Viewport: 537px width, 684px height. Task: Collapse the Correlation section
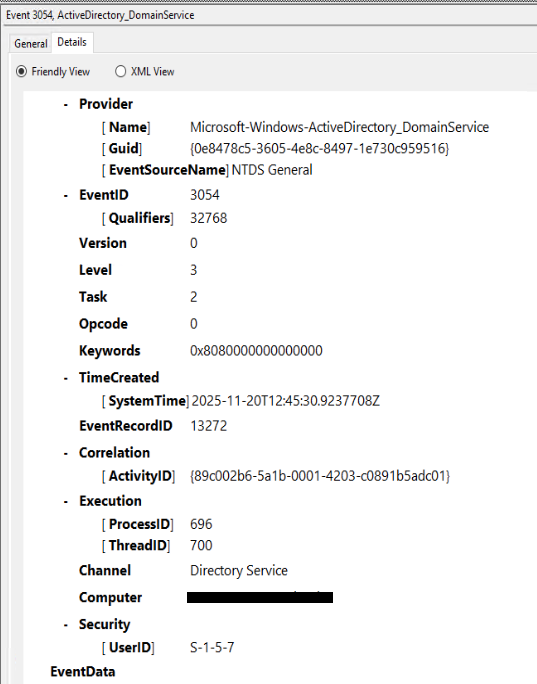[65, 453]
